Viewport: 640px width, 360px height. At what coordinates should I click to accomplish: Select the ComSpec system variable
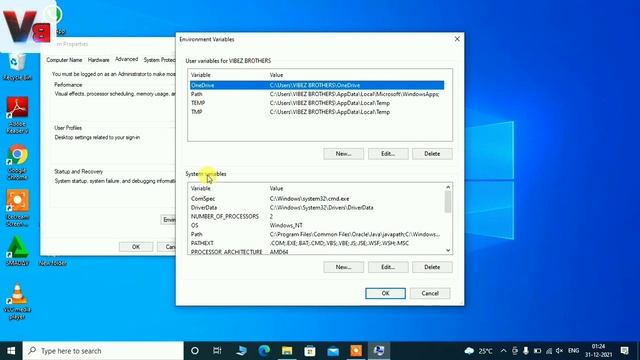point(317,199)
